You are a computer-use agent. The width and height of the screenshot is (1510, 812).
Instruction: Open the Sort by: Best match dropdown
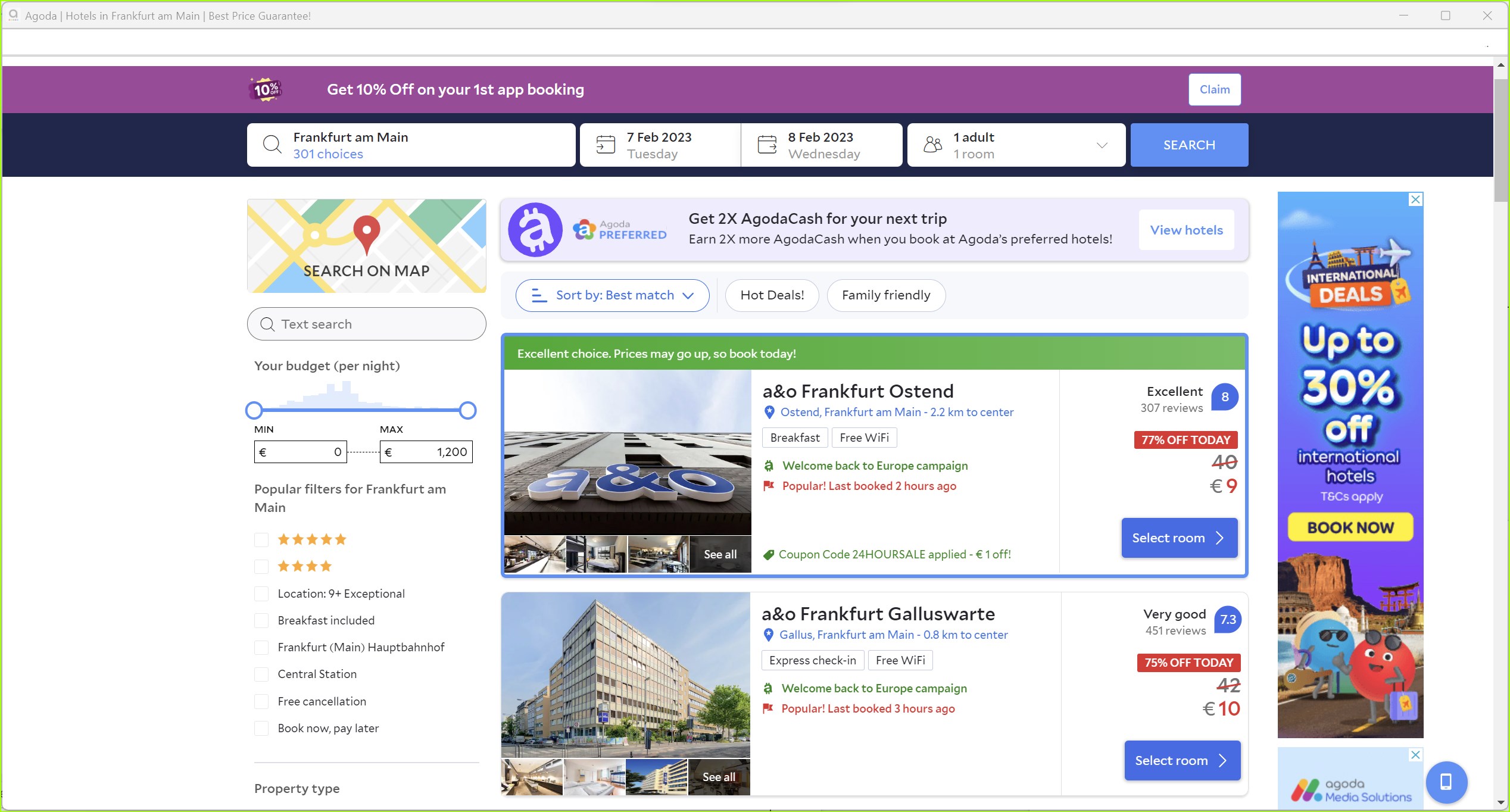(x=612, y=295)
